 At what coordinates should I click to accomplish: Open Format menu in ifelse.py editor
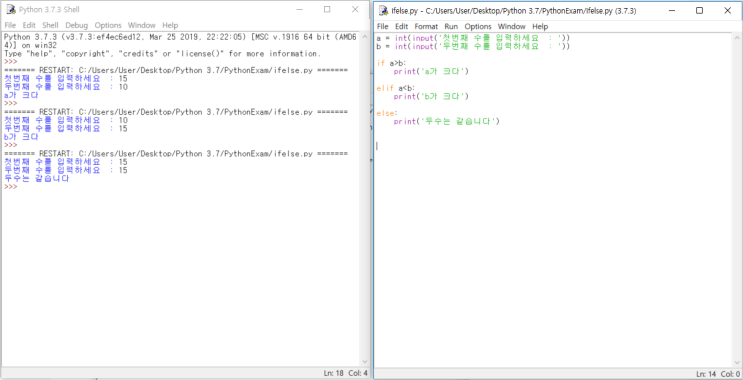click(x=426, y=27)
